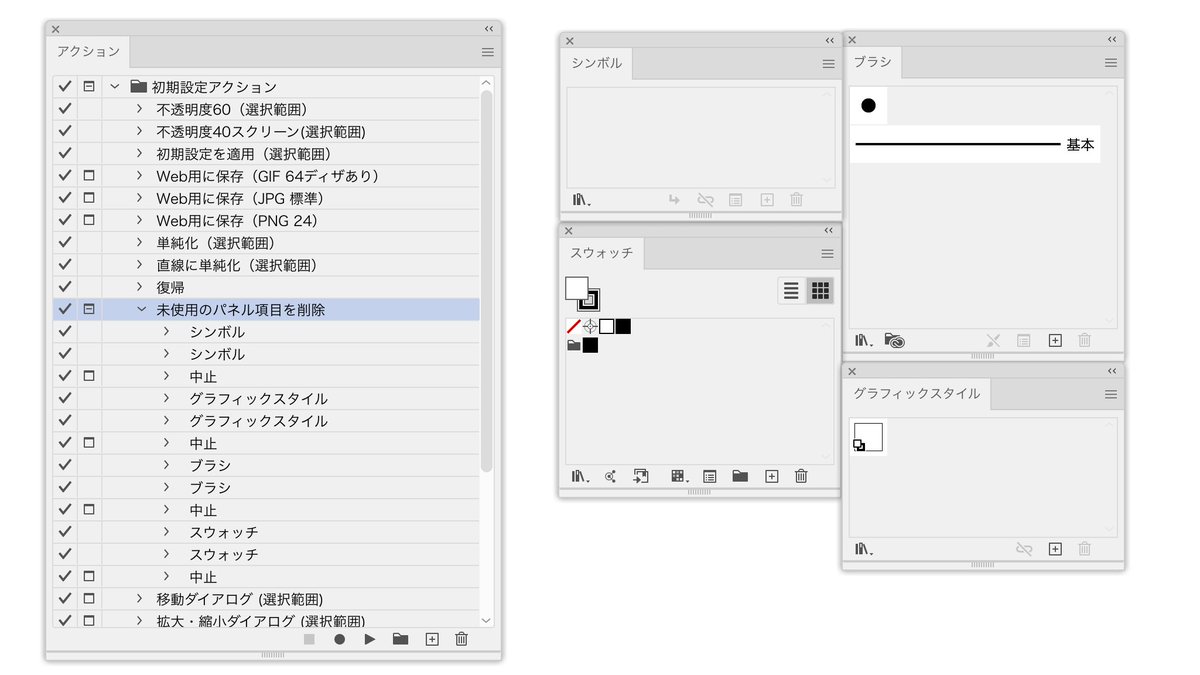Viewport: 1200px width, 675px height.
Task: Select the 復帰 action row name
Action: click(171, 287)
